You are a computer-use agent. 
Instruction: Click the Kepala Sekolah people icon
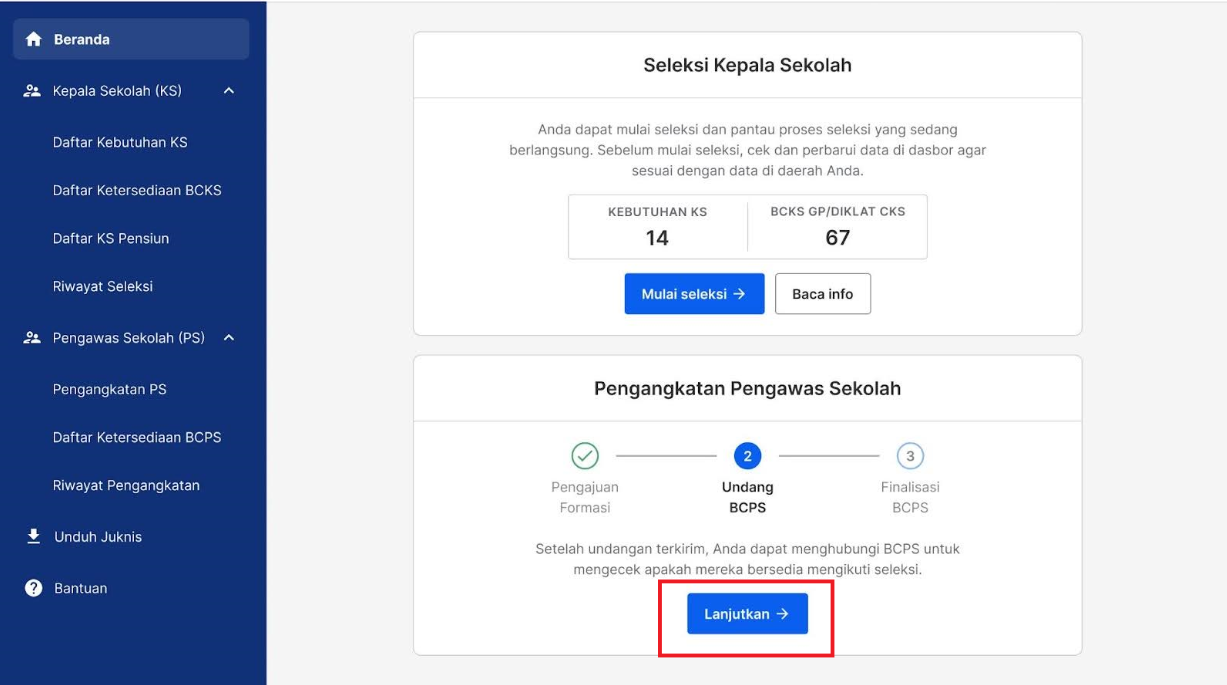pyautogui.click(x=32, y=91)
